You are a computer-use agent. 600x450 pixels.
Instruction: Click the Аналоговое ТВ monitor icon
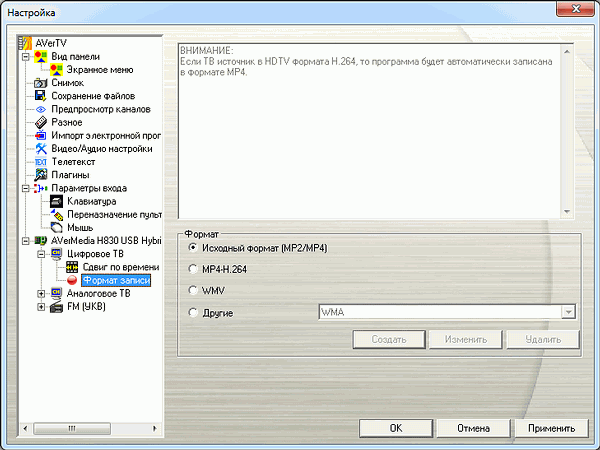[x=57, y=293]
